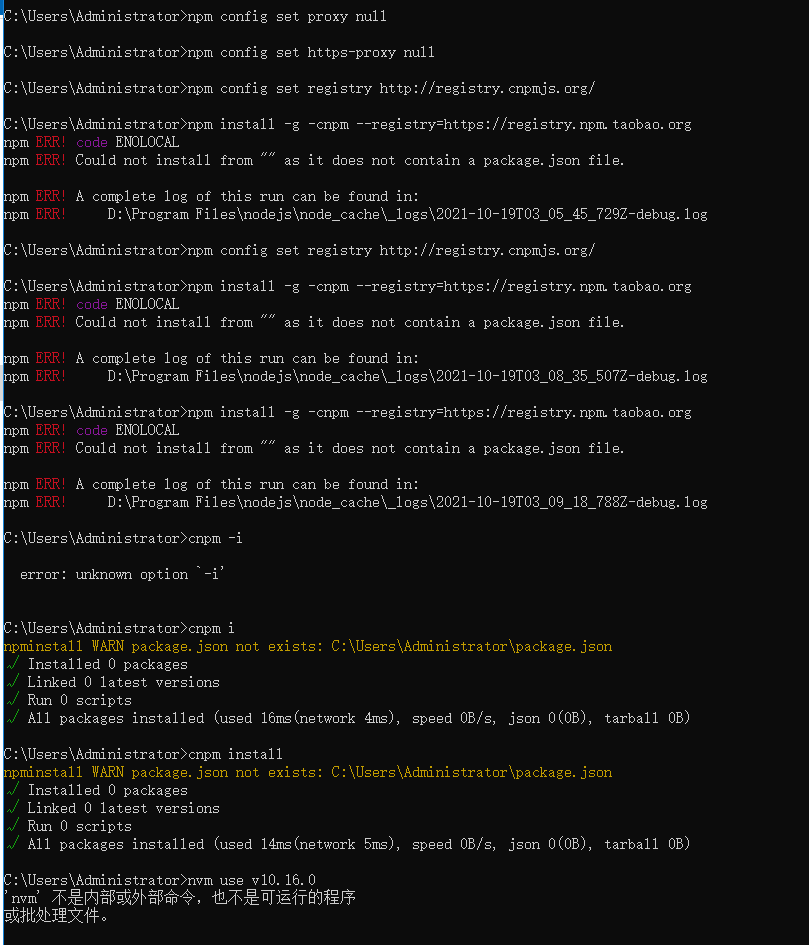Select the log path ending 03_05_45_729Z-debug.log

(408, 215)
